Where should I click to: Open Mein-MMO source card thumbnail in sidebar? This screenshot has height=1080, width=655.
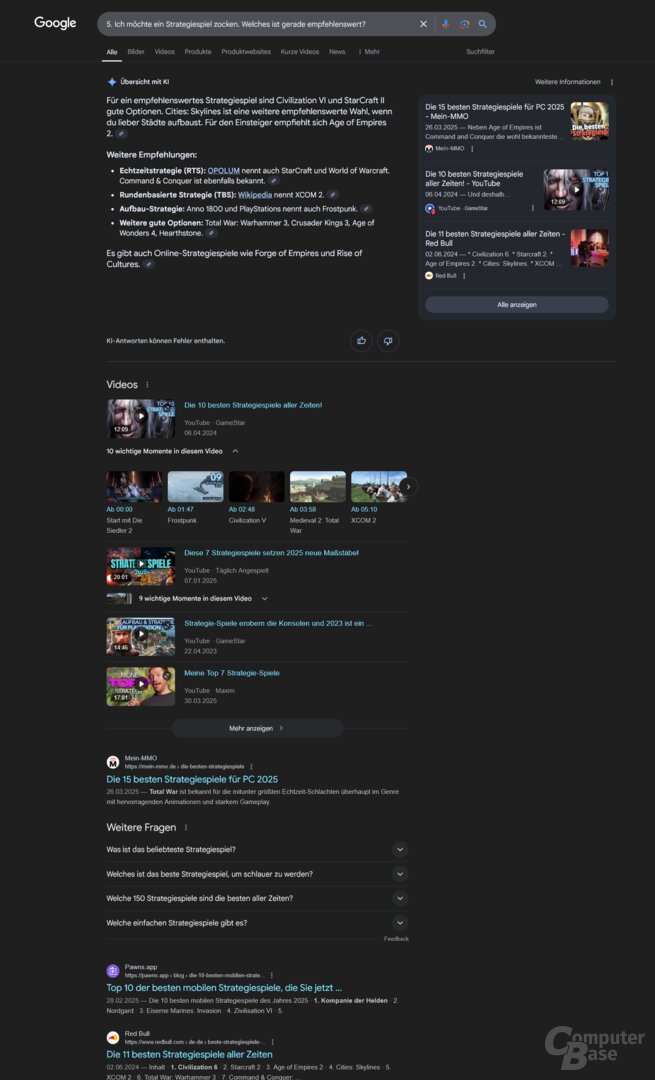(x=590, y=121)
